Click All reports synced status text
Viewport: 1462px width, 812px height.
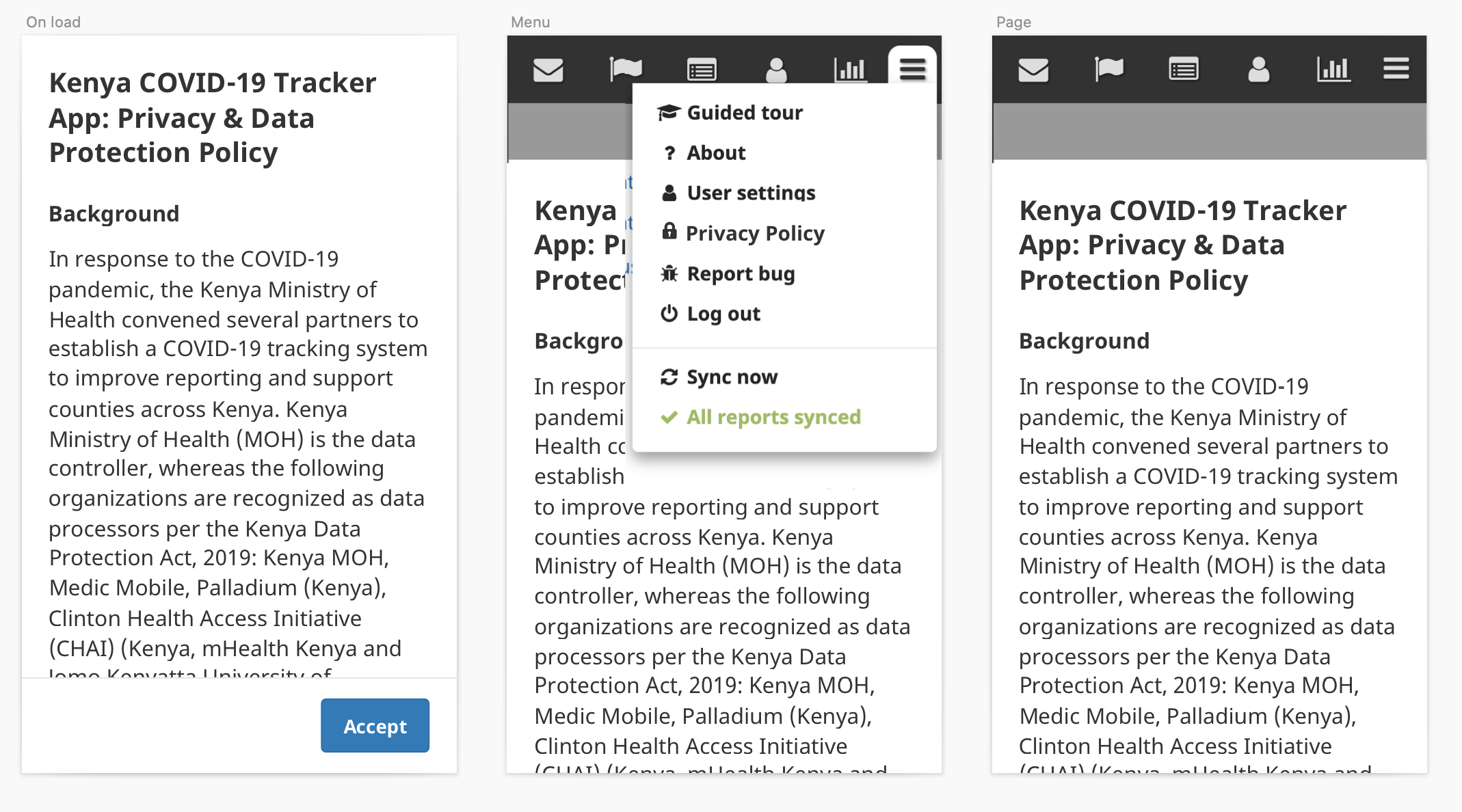(x=773, y=417)
